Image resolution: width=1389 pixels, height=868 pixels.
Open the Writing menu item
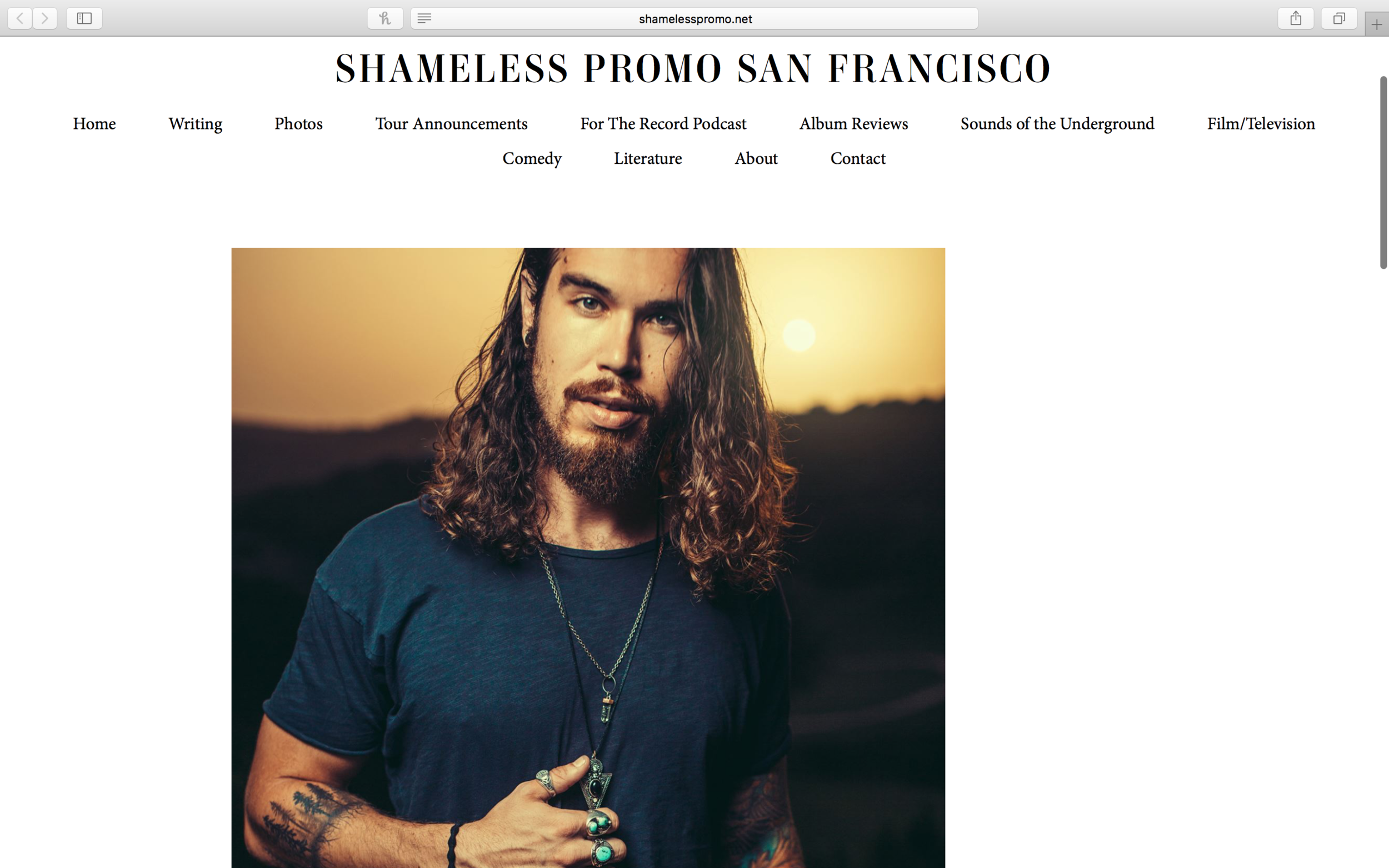[195, 124]
